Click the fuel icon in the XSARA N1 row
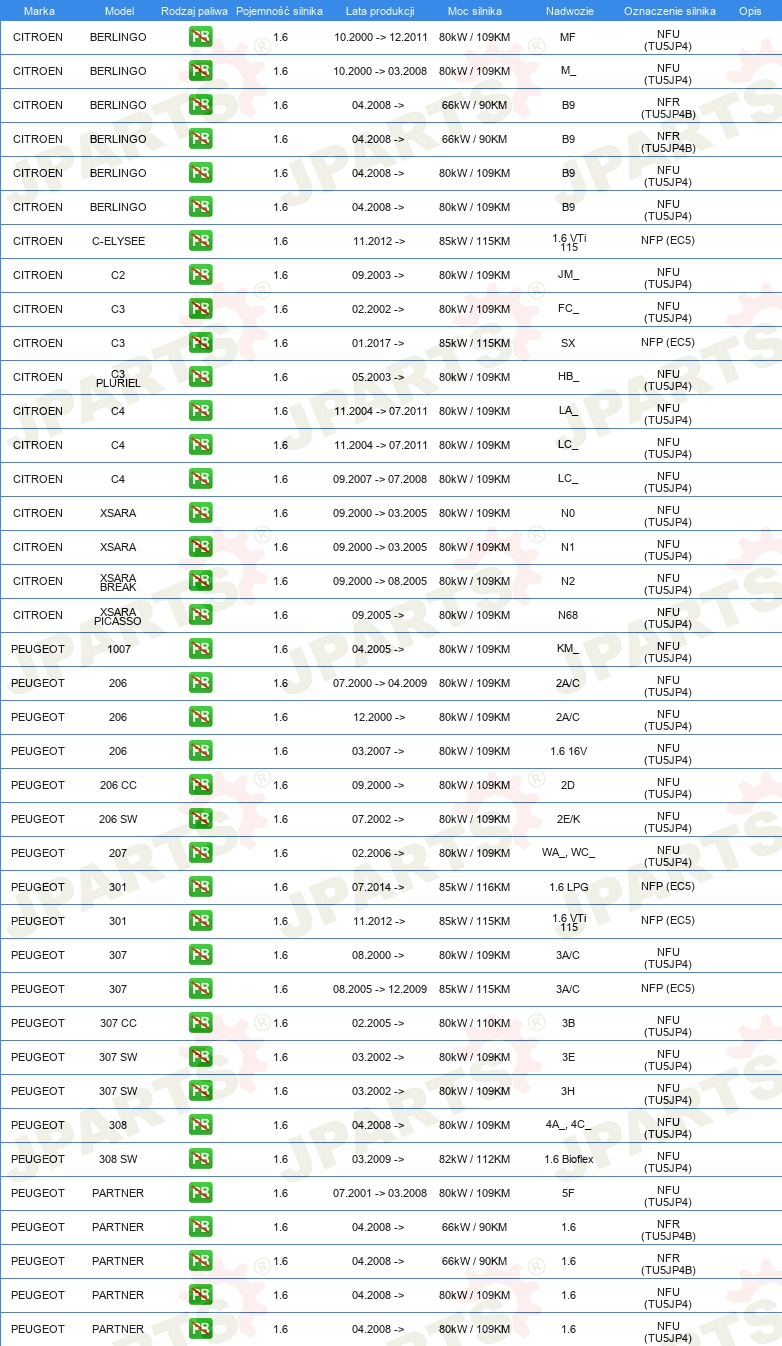The width and height of the screenshot is (782, 1346). click(x=200, y=547)
